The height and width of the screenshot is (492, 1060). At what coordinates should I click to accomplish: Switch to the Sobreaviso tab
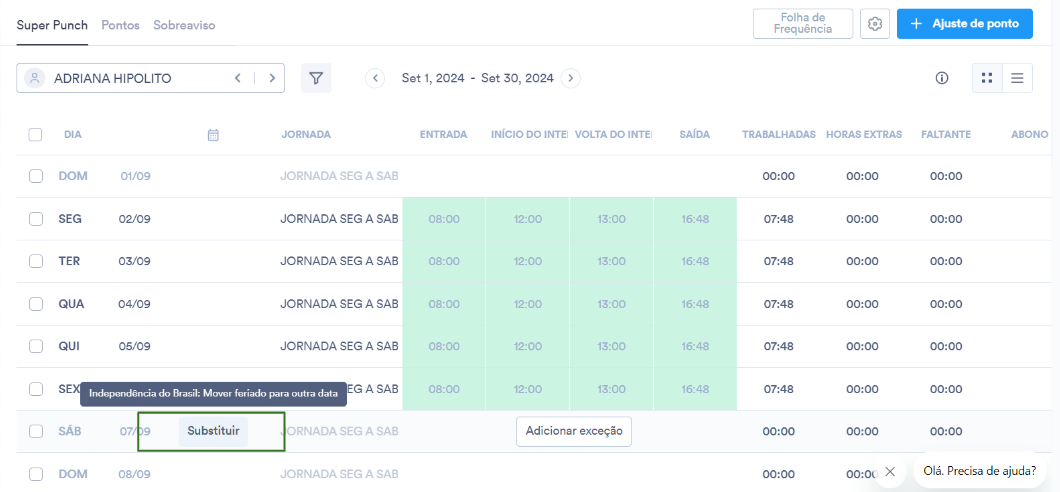(184, 25)
